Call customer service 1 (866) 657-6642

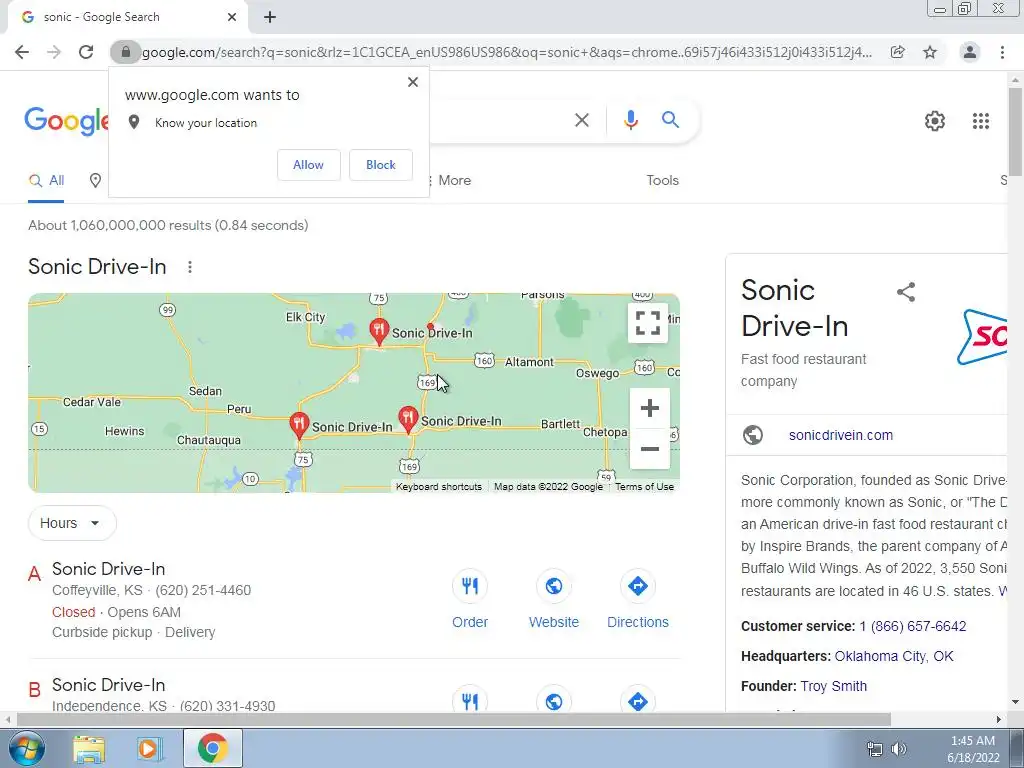point(912,626)
